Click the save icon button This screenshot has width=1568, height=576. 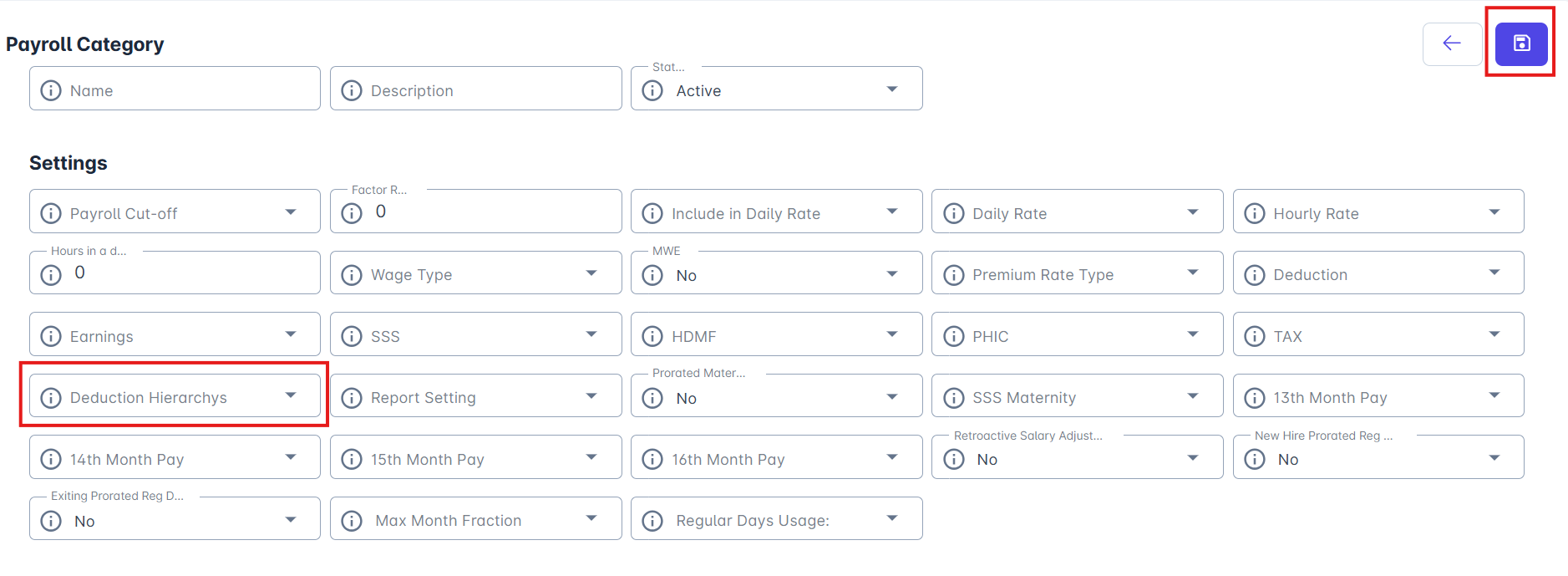coord(1521,43)
